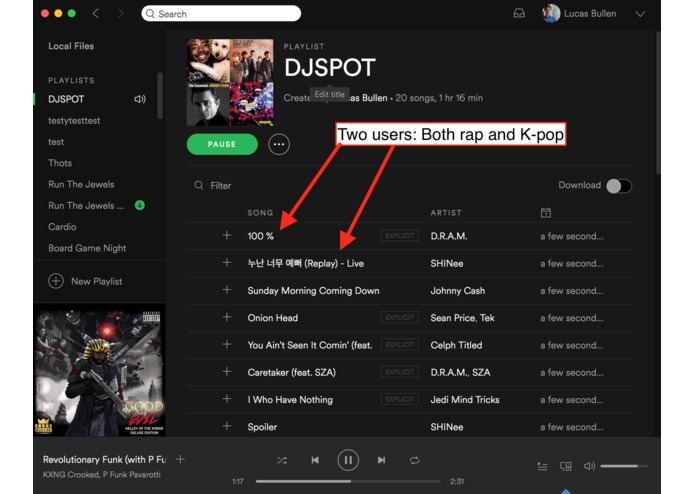The height and width of the screenshot is (494, 695).
Task: Click the now-playing album artwork
Action: pos(100,370)
